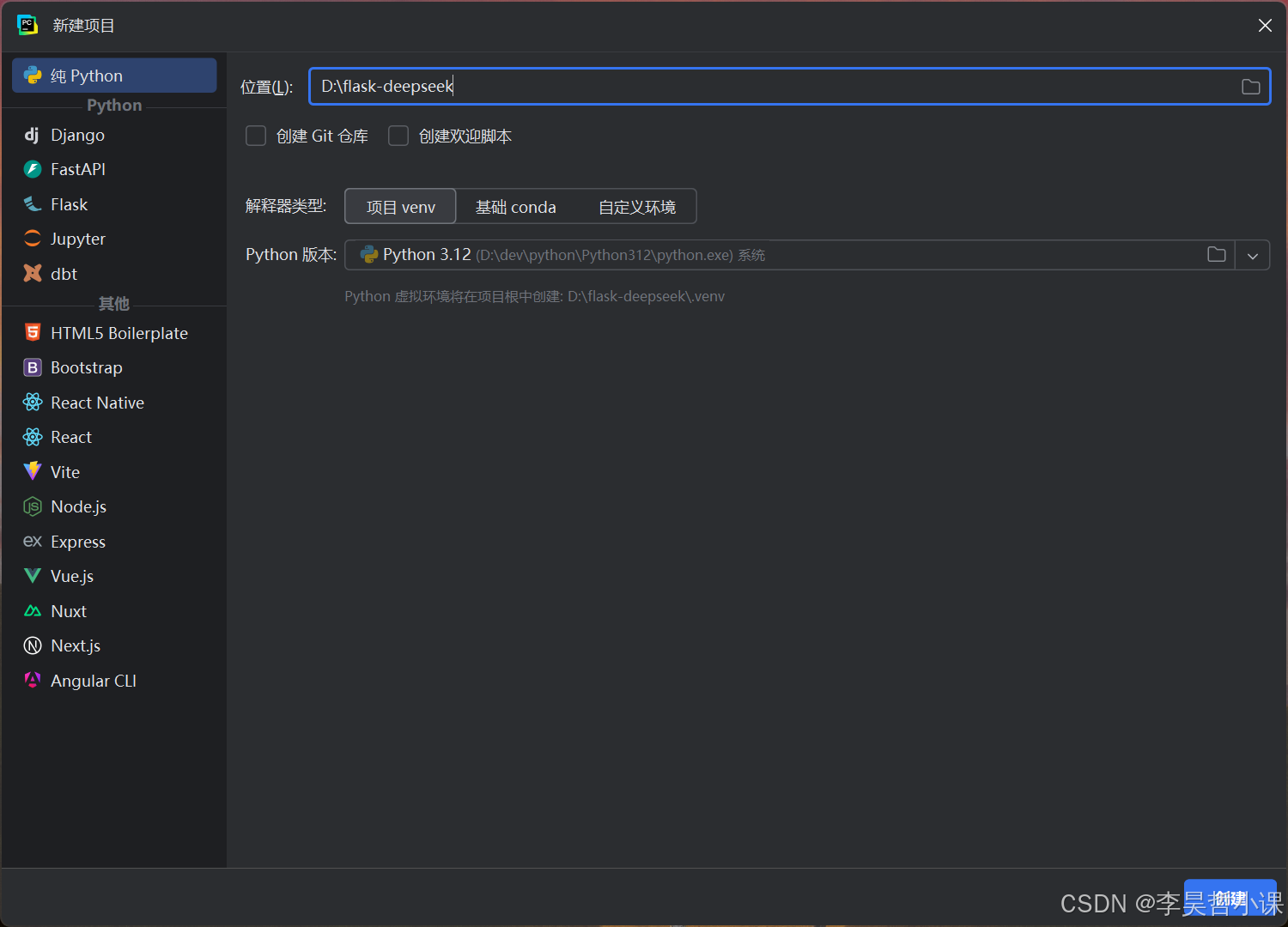Open the Python version dropdown arrow
Screen dimensions: 1288x927
click(x=1253, y=256)
